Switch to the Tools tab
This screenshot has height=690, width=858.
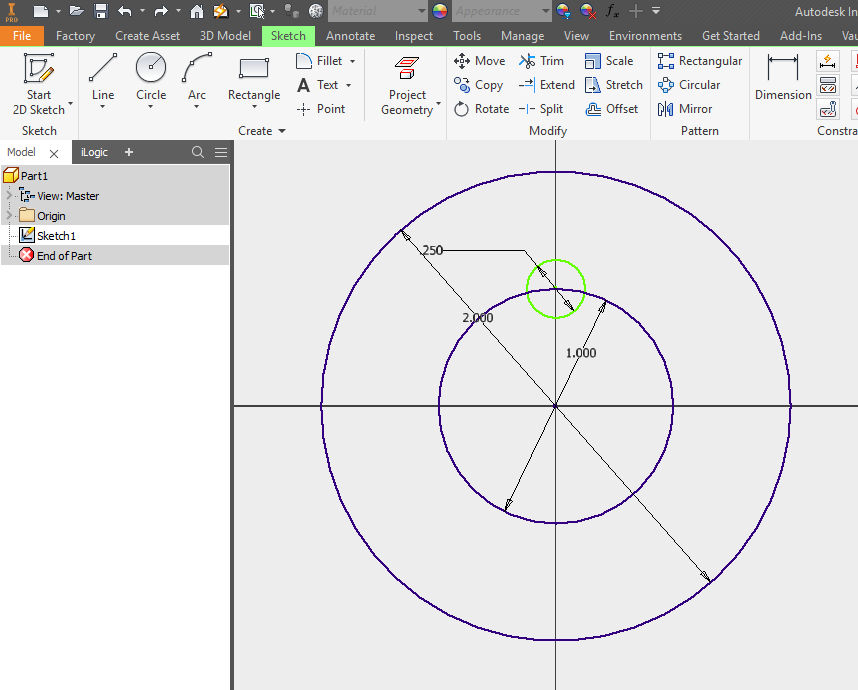467,36
